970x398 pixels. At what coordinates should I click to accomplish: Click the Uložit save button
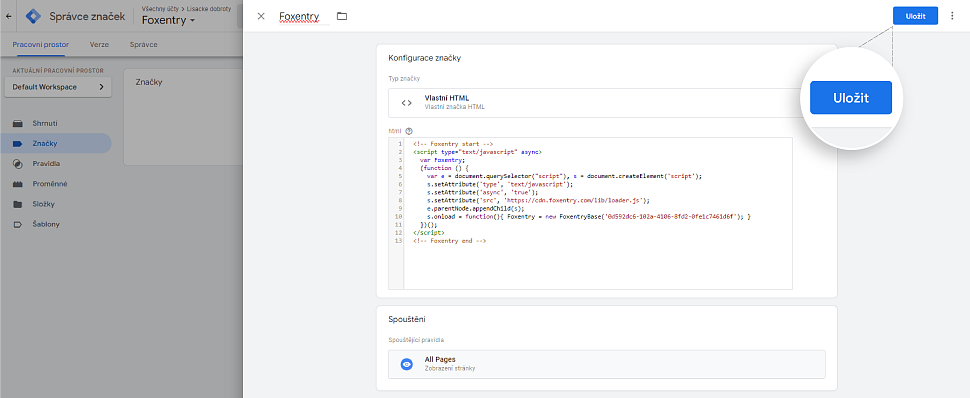tap(915, 16)
